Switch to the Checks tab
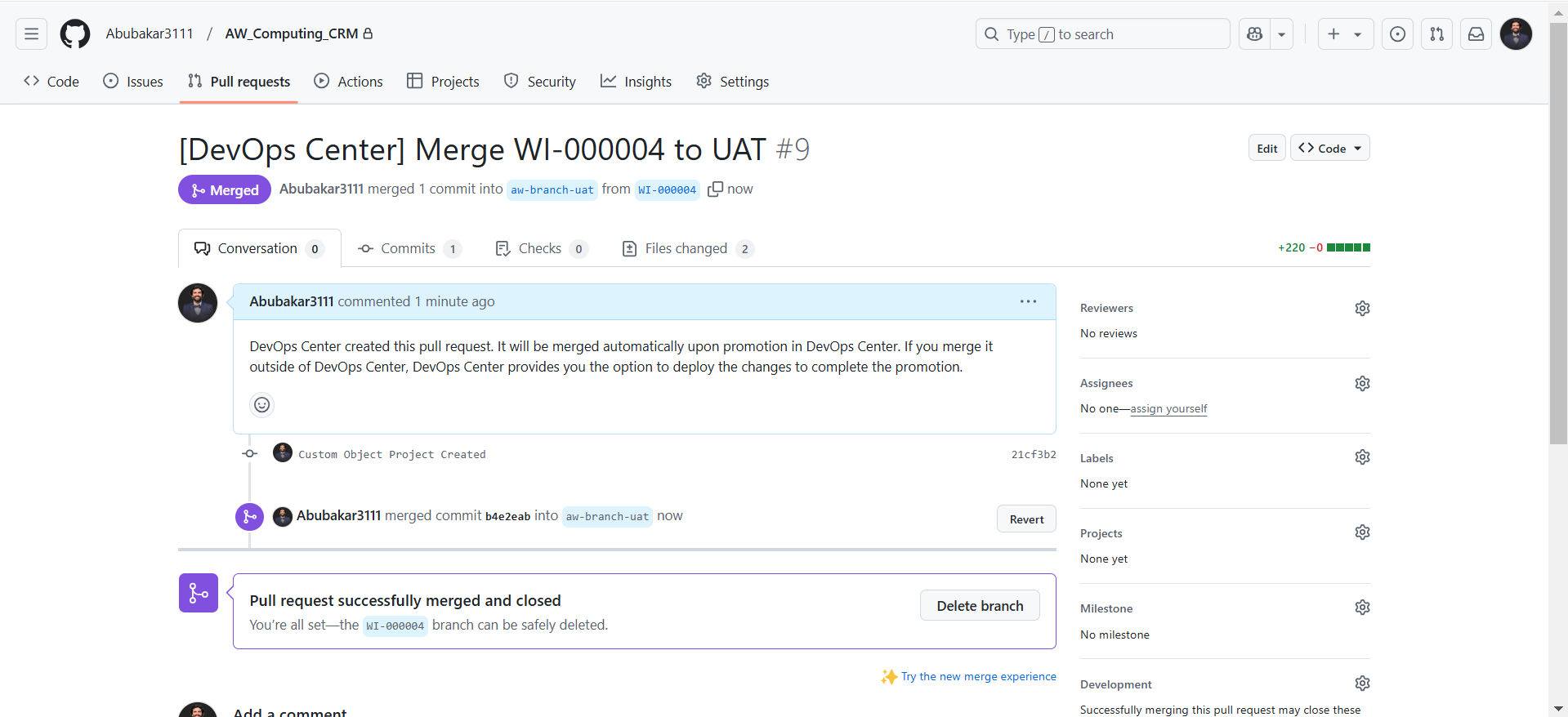The height and width of the screenshot is (717, 1568). pos(542,248)
